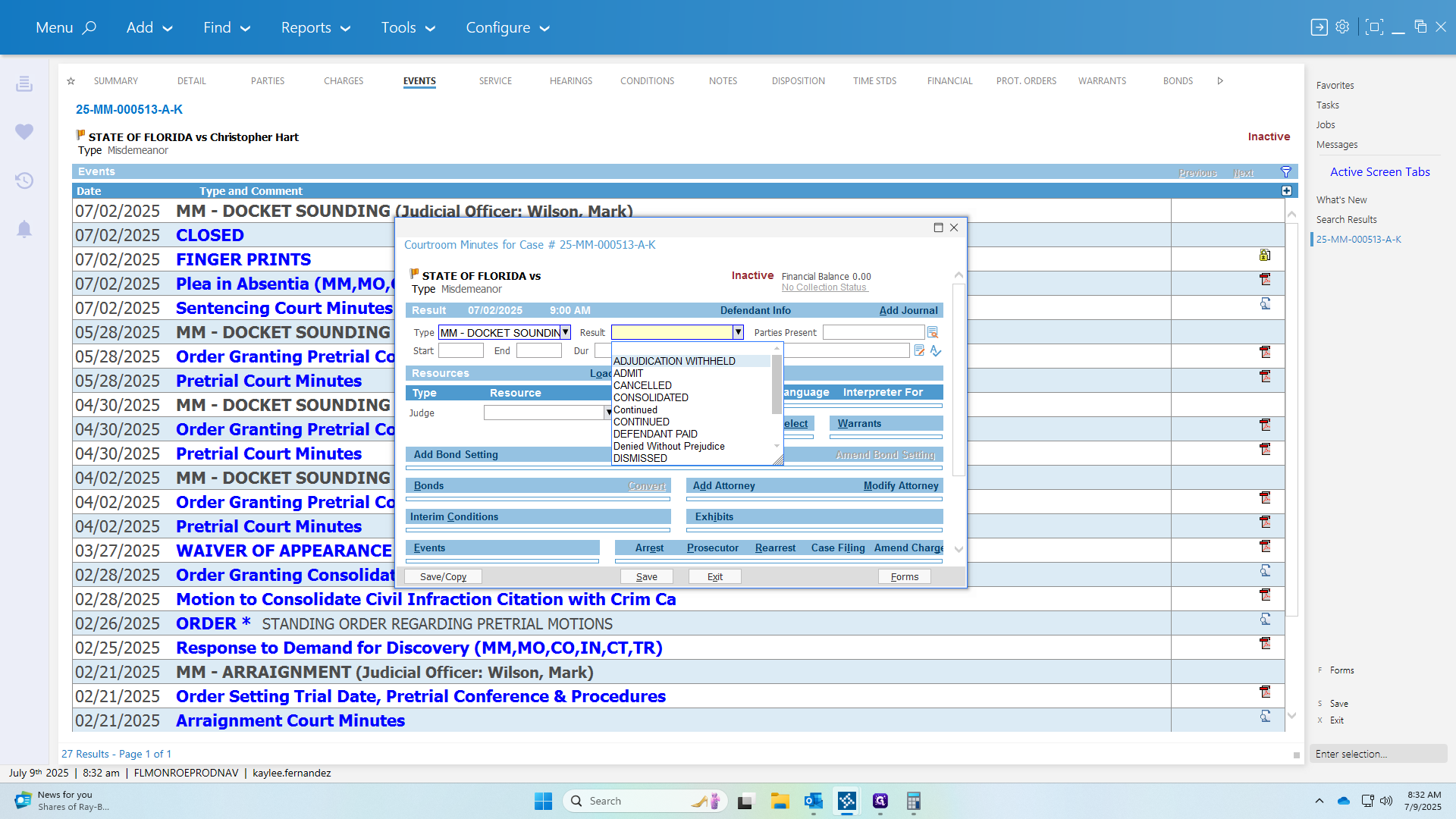Switch to the FINANCIAL tab
Screen dimensions: 1456x819
(x=949, y=81)
